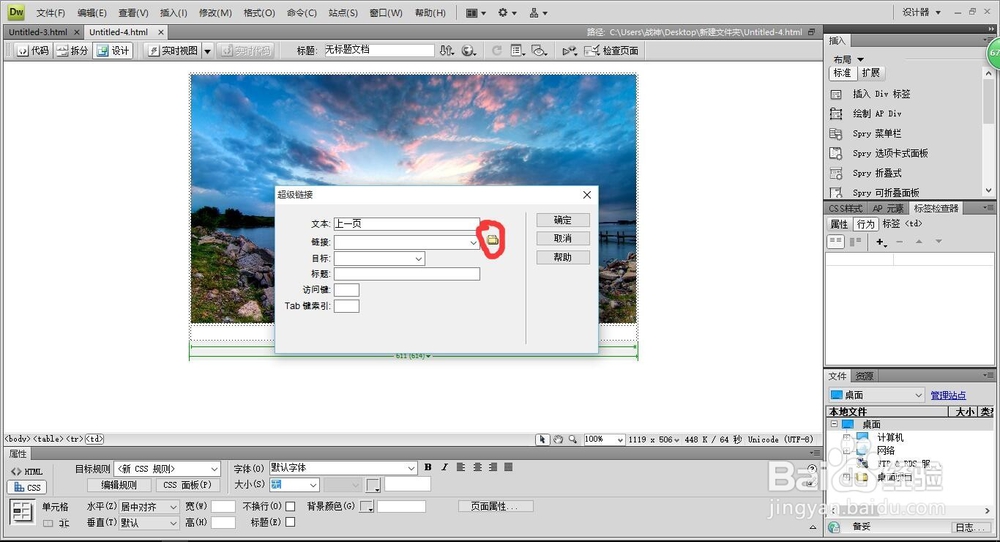Select Expanded layout mode

click(871, 73)
